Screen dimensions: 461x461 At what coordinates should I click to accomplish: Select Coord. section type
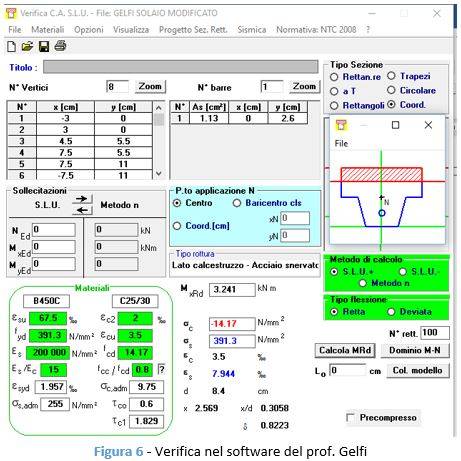[391, 104]
